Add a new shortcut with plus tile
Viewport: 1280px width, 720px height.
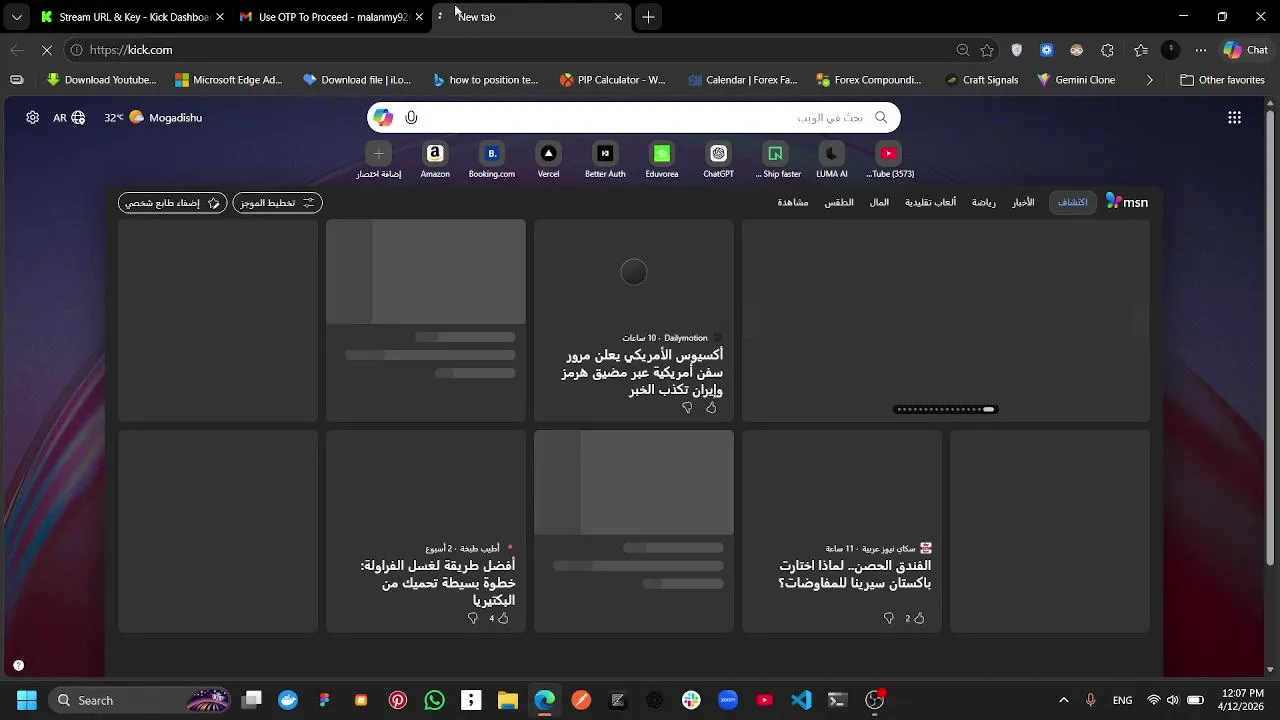(378, 160)
